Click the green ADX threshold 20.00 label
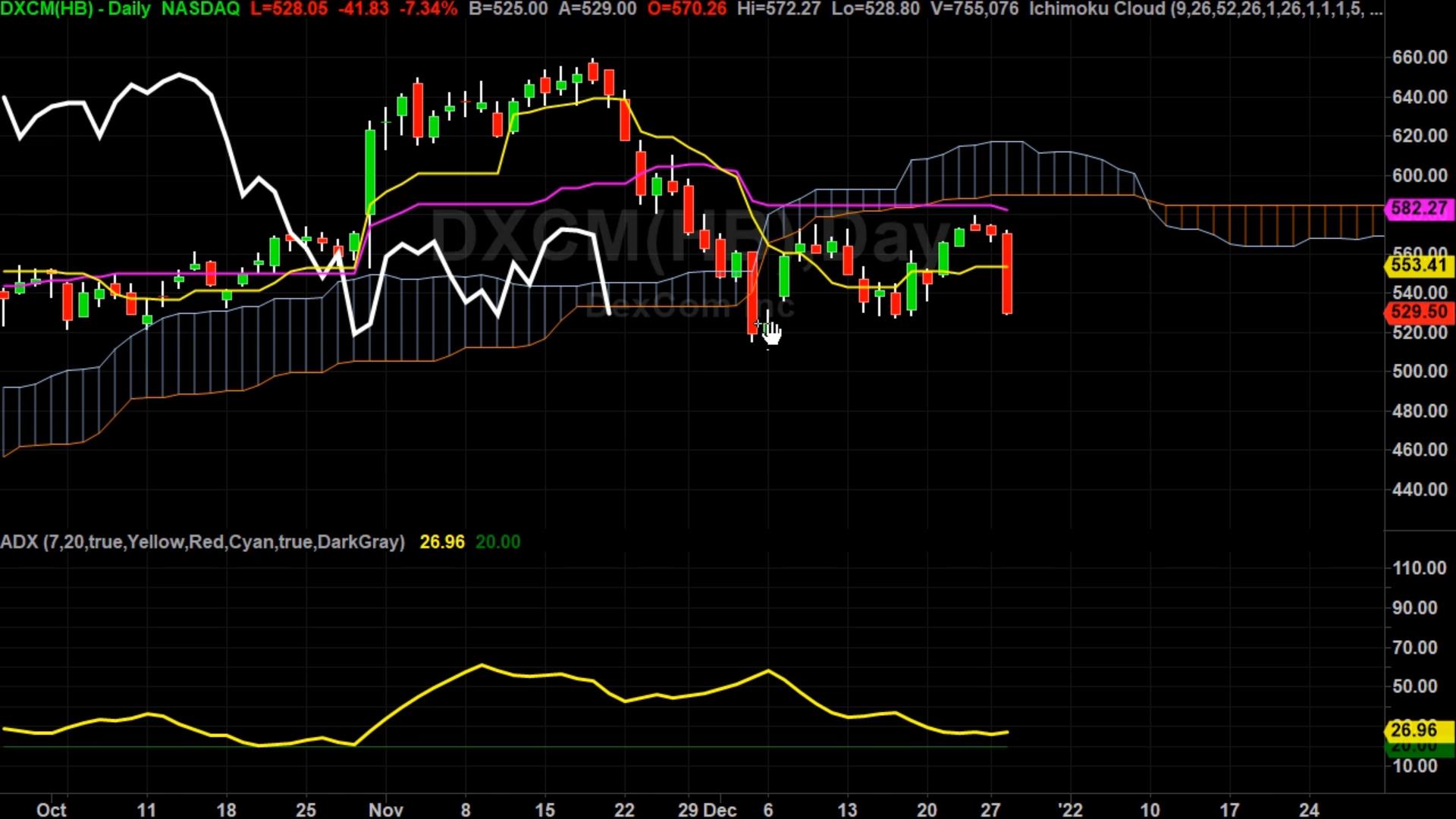Viewport: 1456px width, 819px height. (498, 541)
